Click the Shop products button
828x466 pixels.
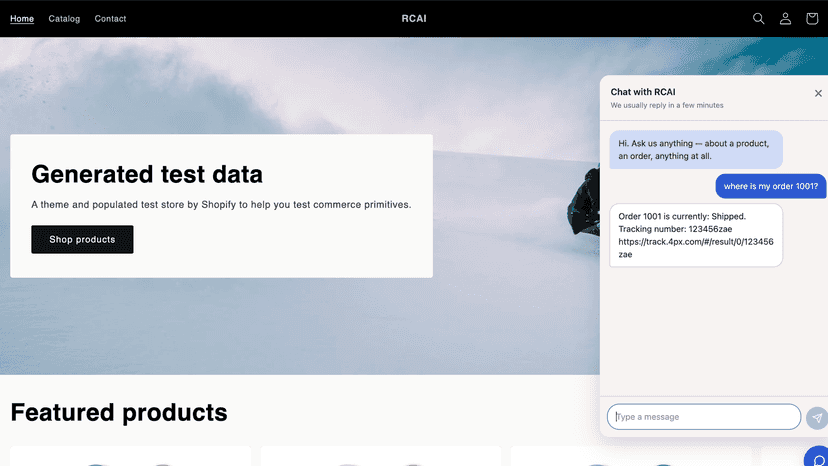(x=82, y=239)
